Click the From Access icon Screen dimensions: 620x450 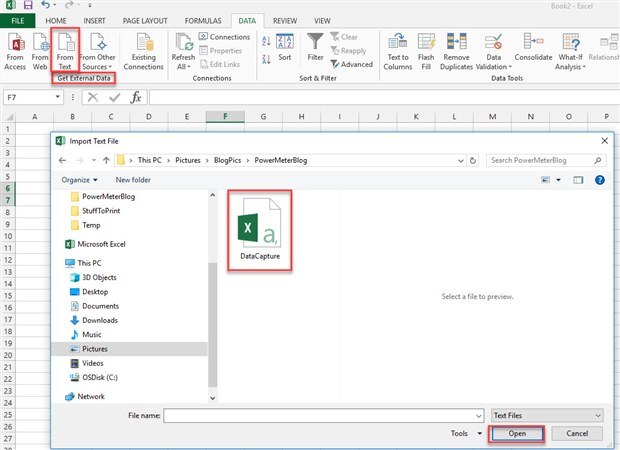[x=15, y=46]
